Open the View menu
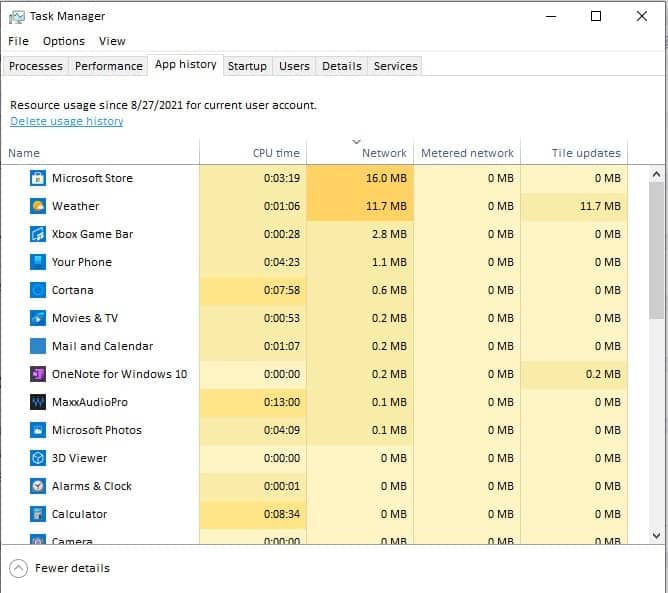 tap(112, 41)
